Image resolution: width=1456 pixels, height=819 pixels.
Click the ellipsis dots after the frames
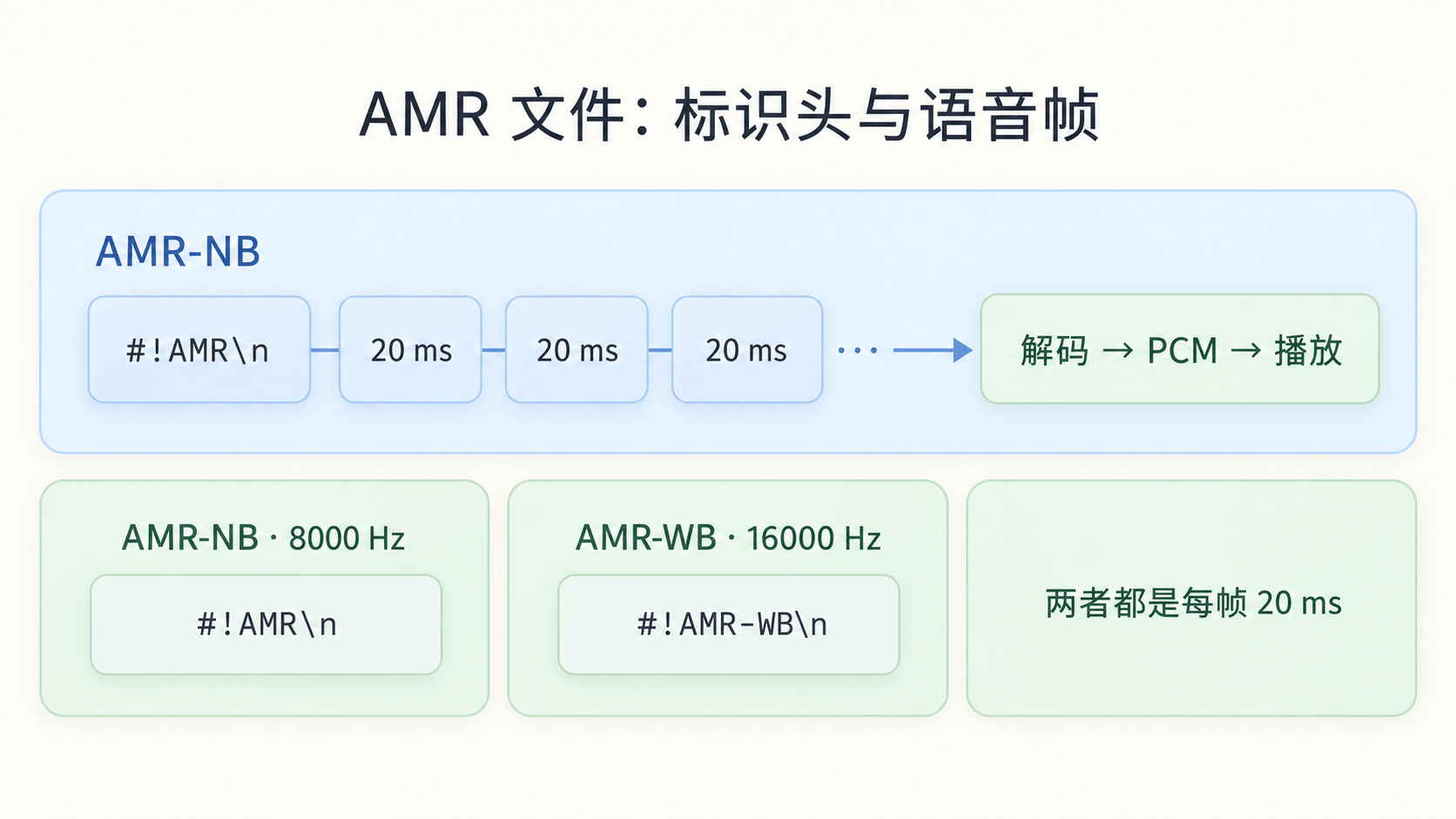858,350
